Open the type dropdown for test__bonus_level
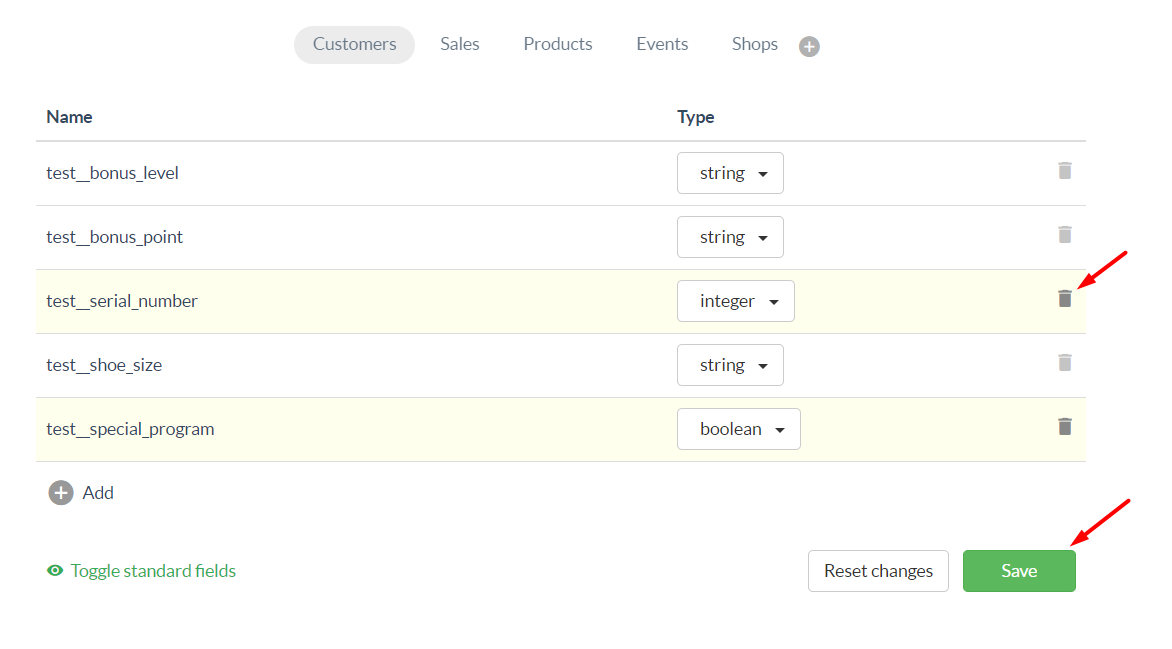 point(730,172)
